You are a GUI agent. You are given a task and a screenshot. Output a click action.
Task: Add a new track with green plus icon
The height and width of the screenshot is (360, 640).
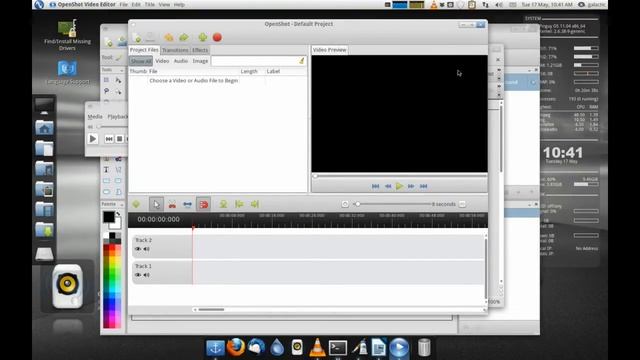click(x=136, y=204)
